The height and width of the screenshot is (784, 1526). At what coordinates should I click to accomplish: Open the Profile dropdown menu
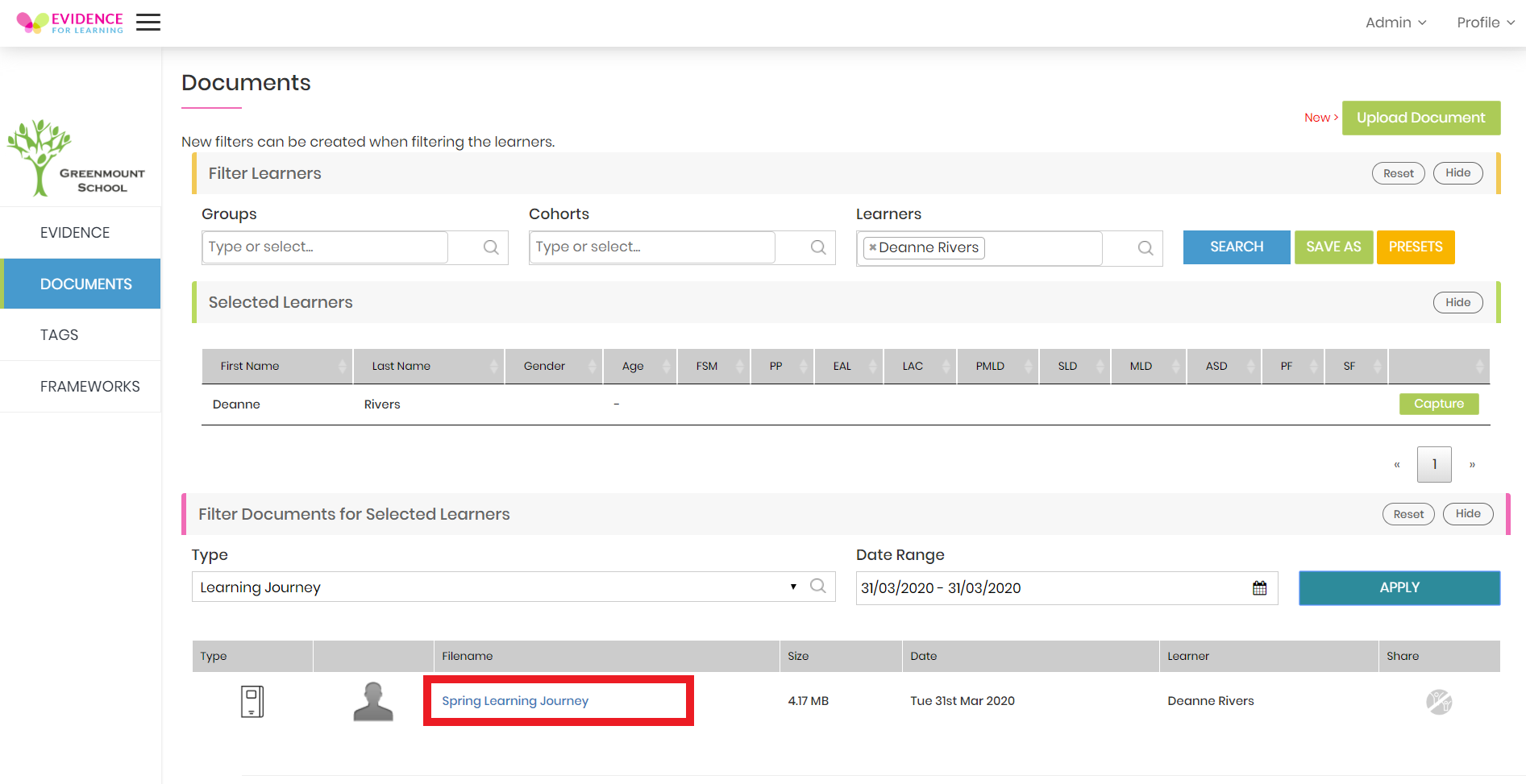pos(1484,22)
